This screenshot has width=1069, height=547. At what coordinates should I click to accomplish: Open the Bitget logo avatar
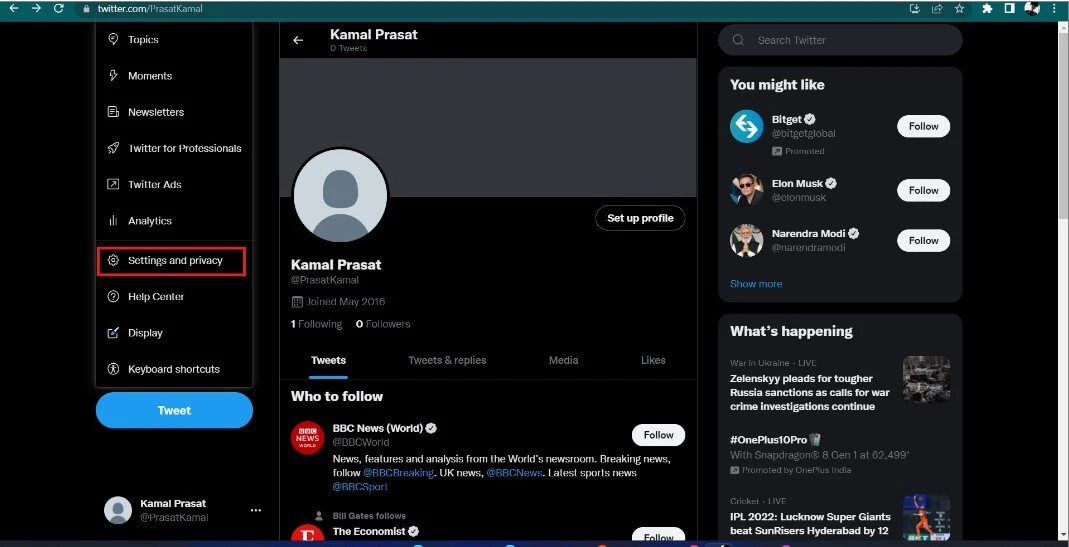747,126
